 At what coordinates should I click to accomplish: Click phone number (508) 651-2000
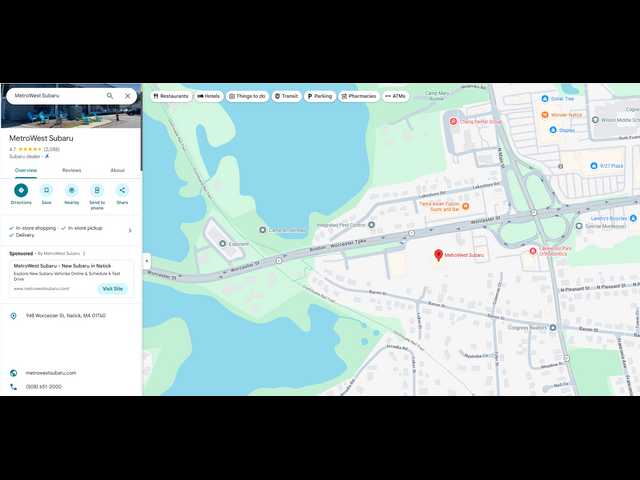tap(44, 387)
